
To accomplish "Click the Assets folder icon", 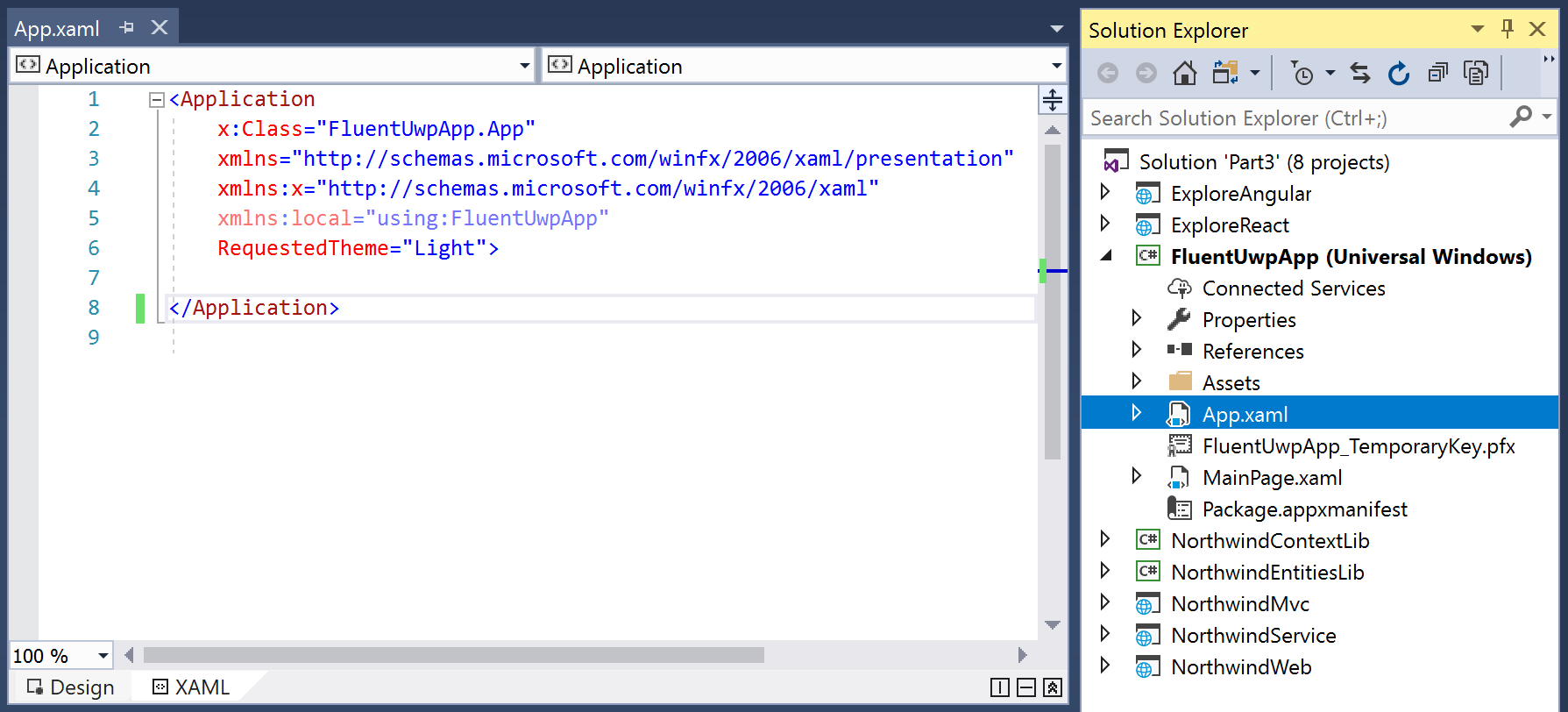I will [x=1181, y=381].
